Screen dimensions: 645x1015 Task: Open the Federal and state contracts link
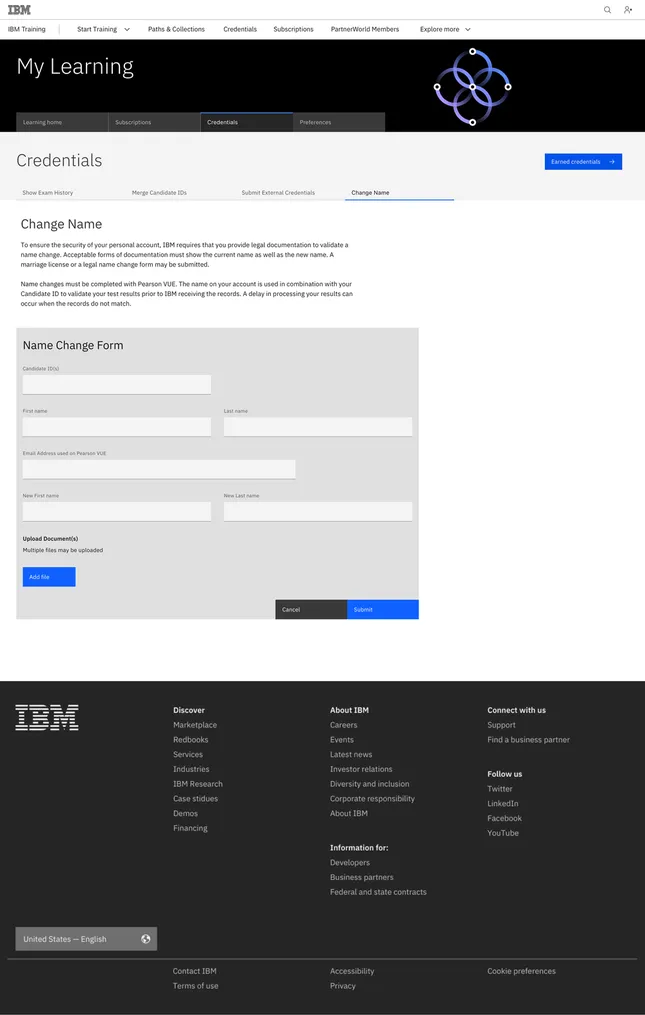coord(378,892)
